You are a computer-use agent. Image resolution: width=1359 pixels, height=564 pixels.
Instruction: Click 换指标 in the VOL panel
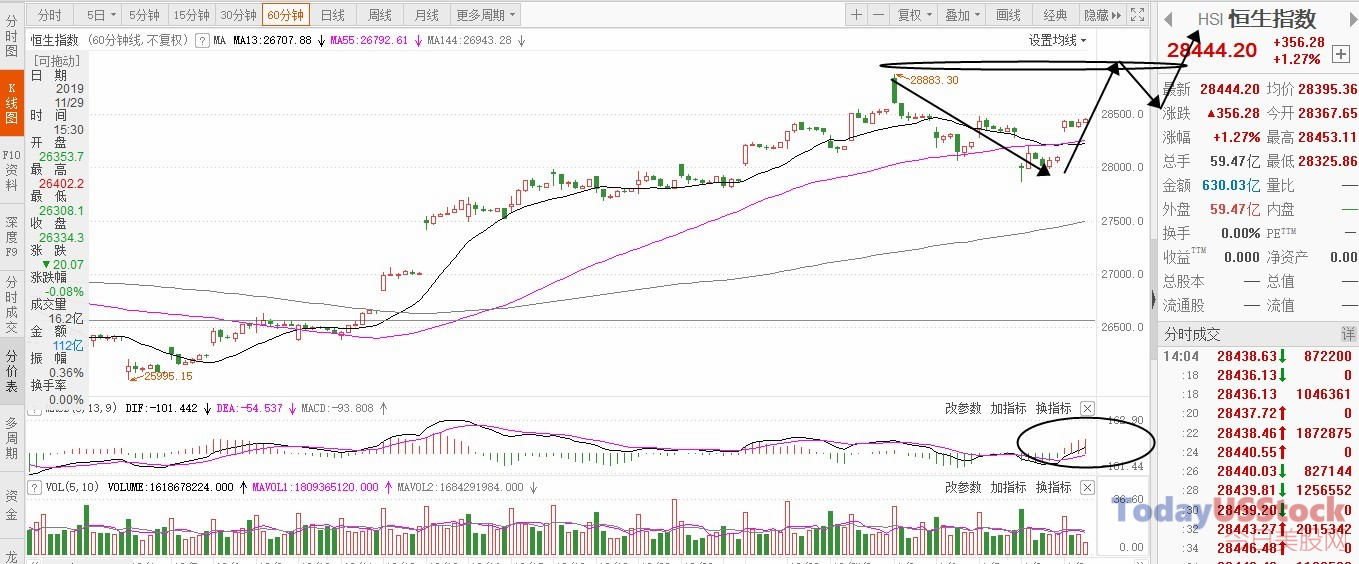1053,487
